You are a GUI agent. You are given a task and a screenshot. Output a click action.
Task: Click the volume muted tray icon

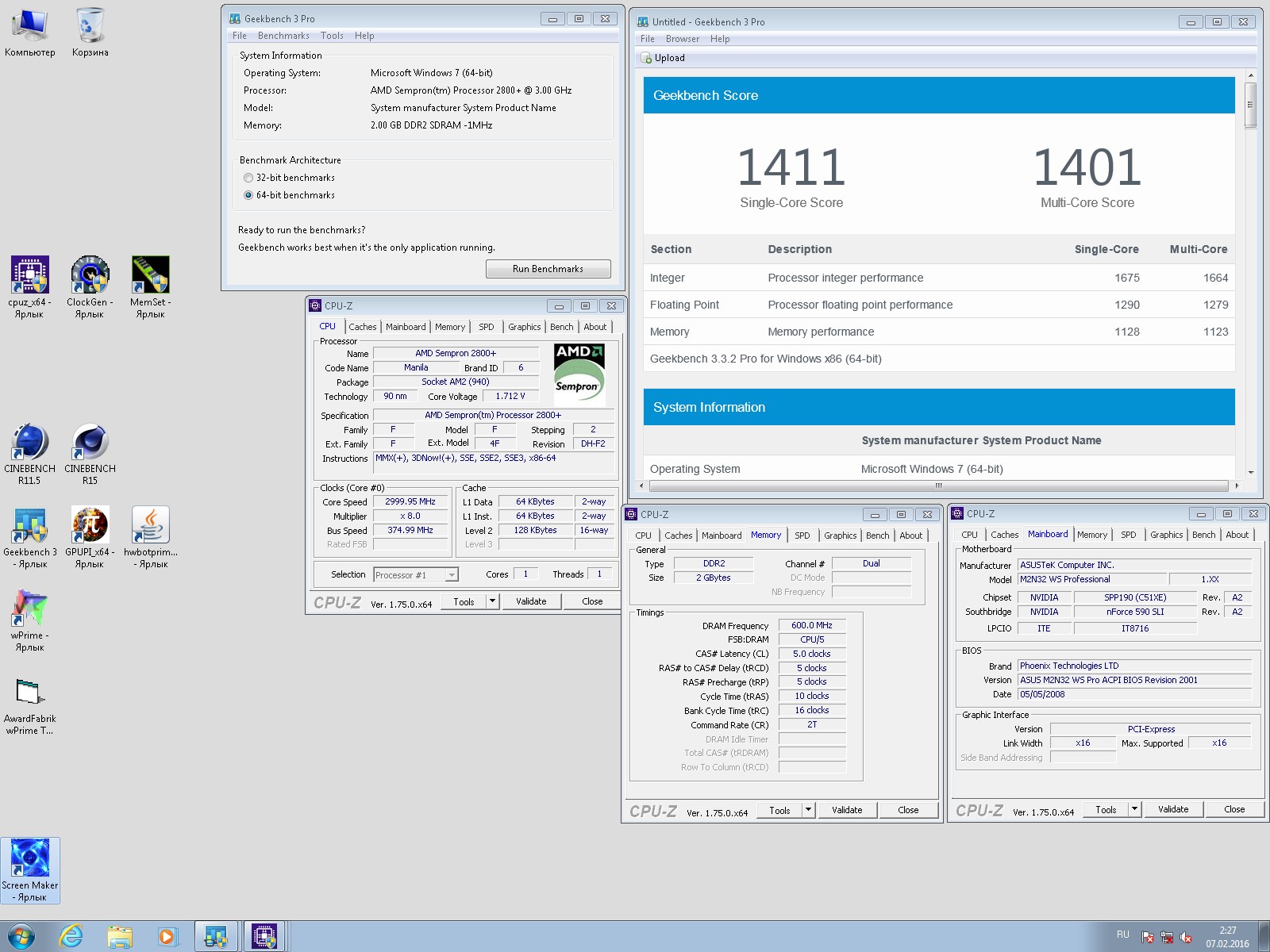click(1187, 937)
